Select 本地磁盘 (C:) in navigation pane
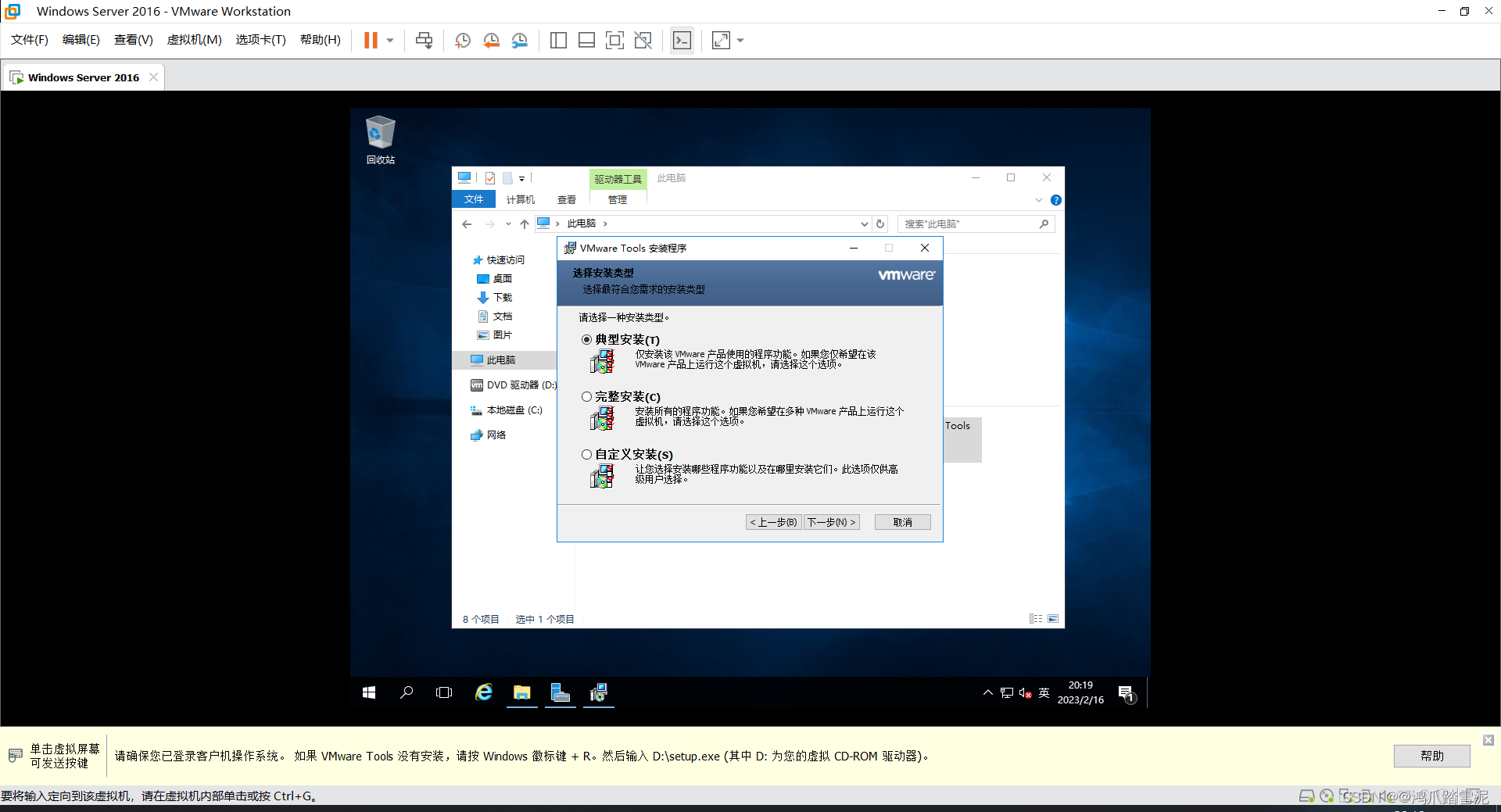 [x=506, y=410]
